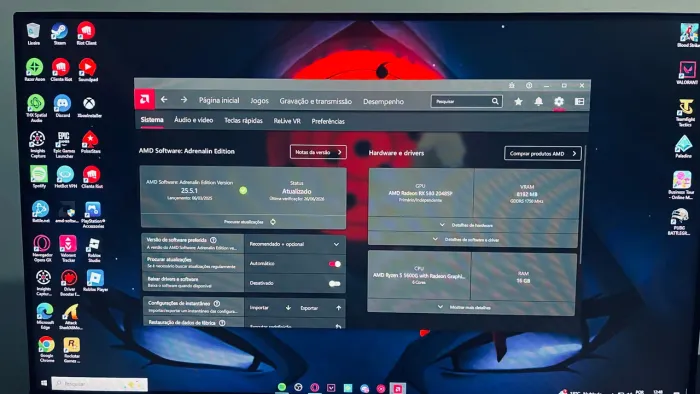Switch to the Teclas rápidas tab
Image resolution: width=700 pixels, height=394 pixels.
point(243,120)
